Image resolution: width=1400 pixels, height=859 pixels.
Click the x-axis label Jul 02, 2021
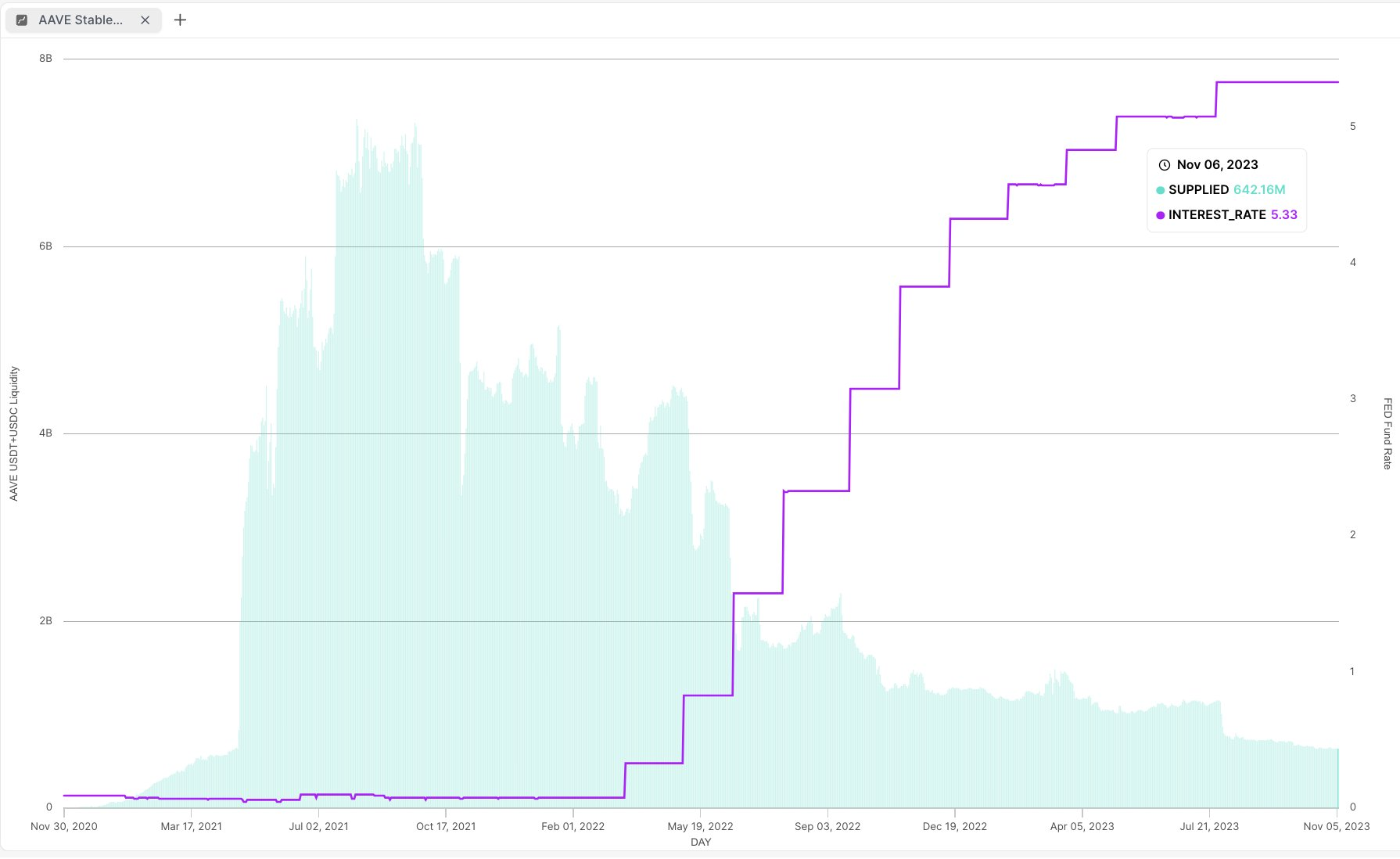pyautogui.click(x=318, y=826)
